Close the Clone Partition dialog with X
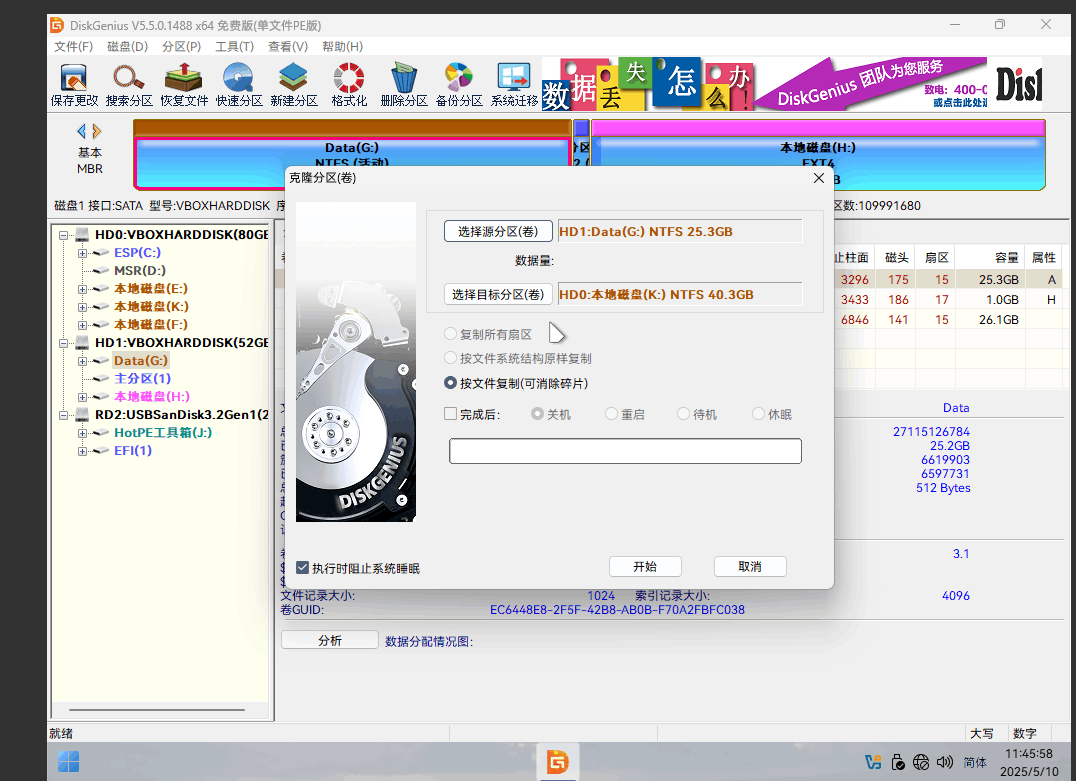 (819, 178)
